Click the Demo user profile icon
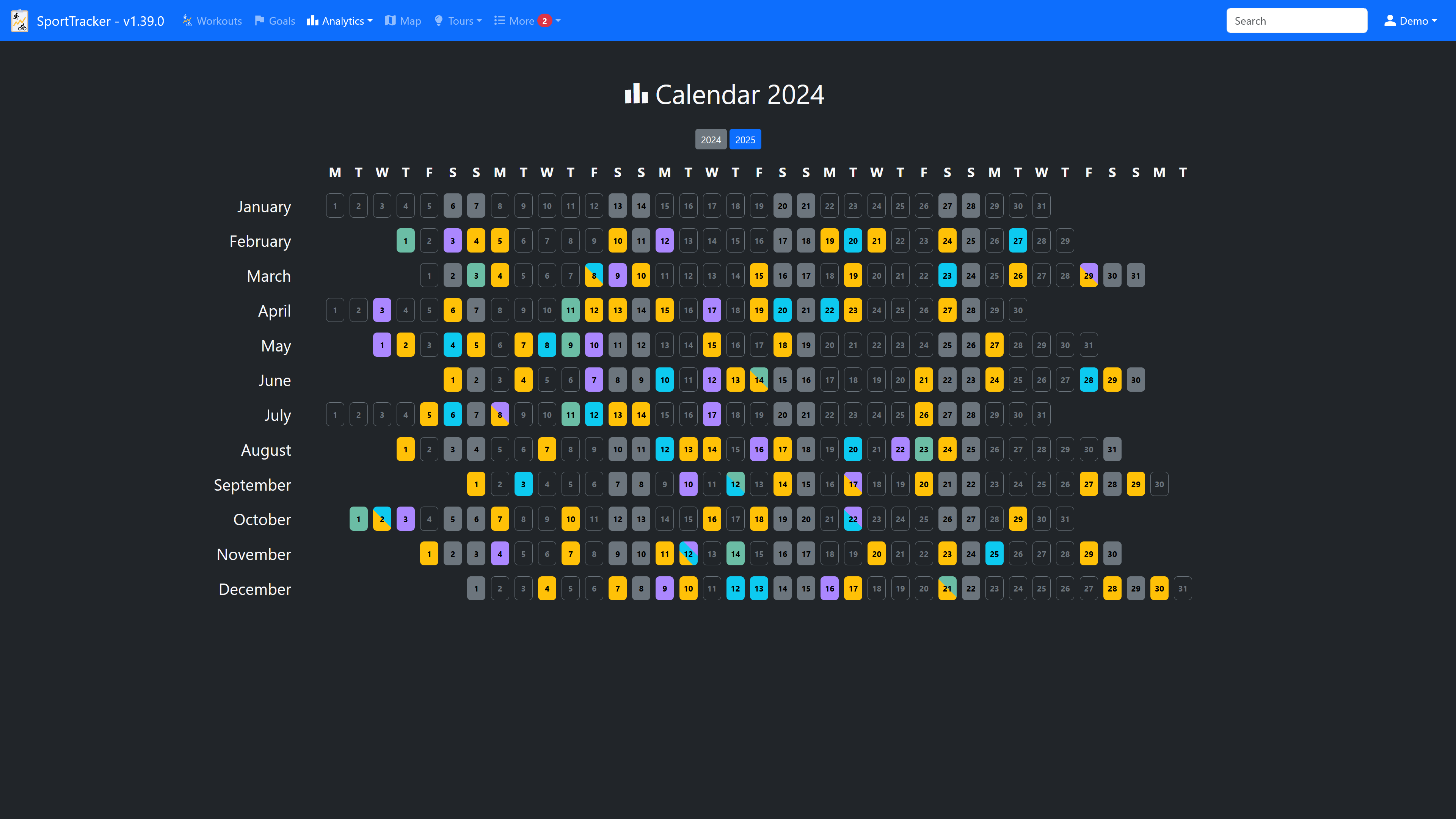This screenshot has height=819, width=1456. click(x=1390, y=21)
